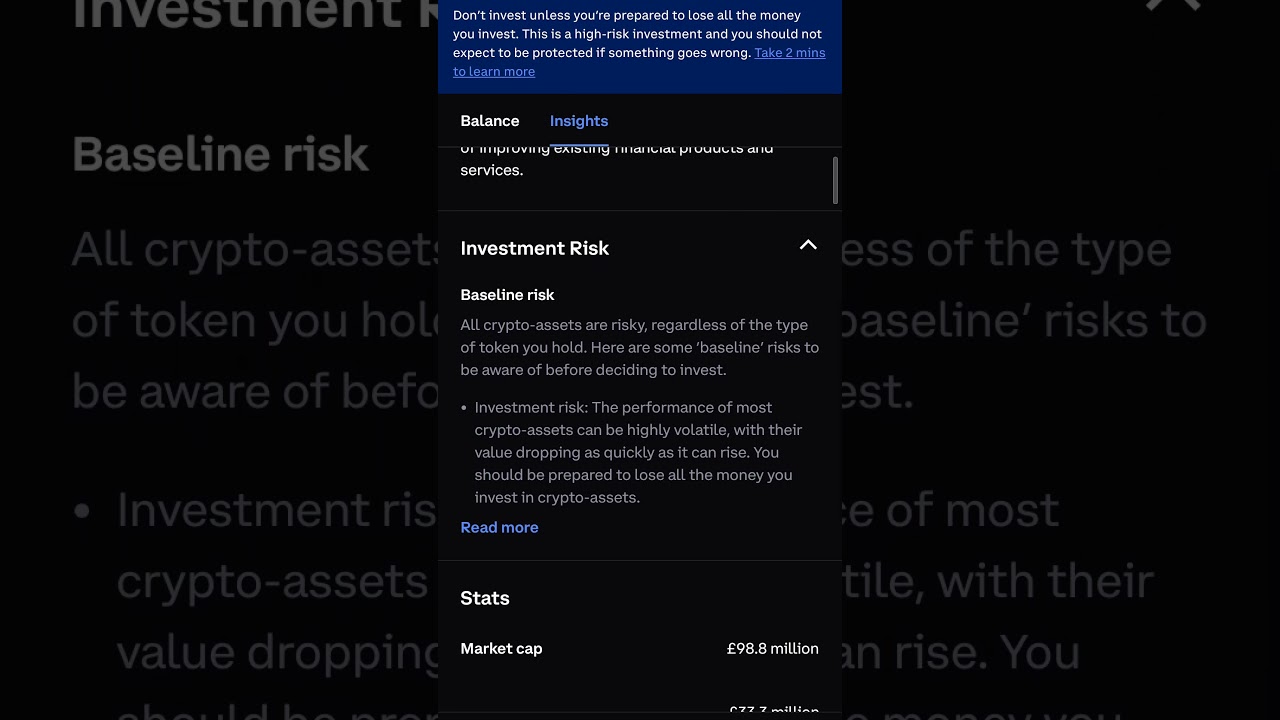This screenshot has height=720, width=1280.
Task: Click the blurred background chevron at top right
Action: point(1172,6)
